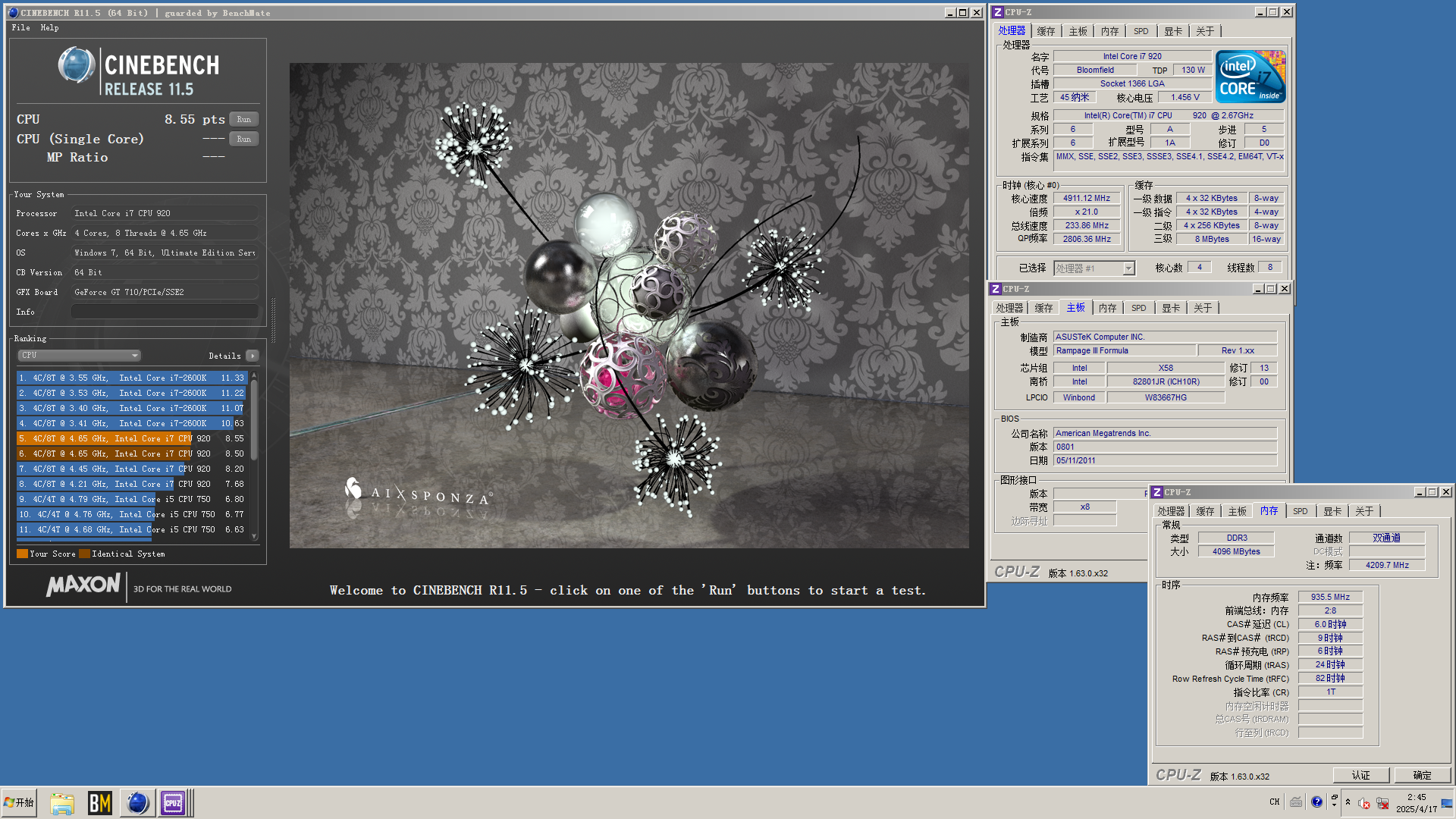The width and height of the screenshot is (1456, 819).
Task: Click DRAM frequency value 935.5 MHz
Action: 1330,597
